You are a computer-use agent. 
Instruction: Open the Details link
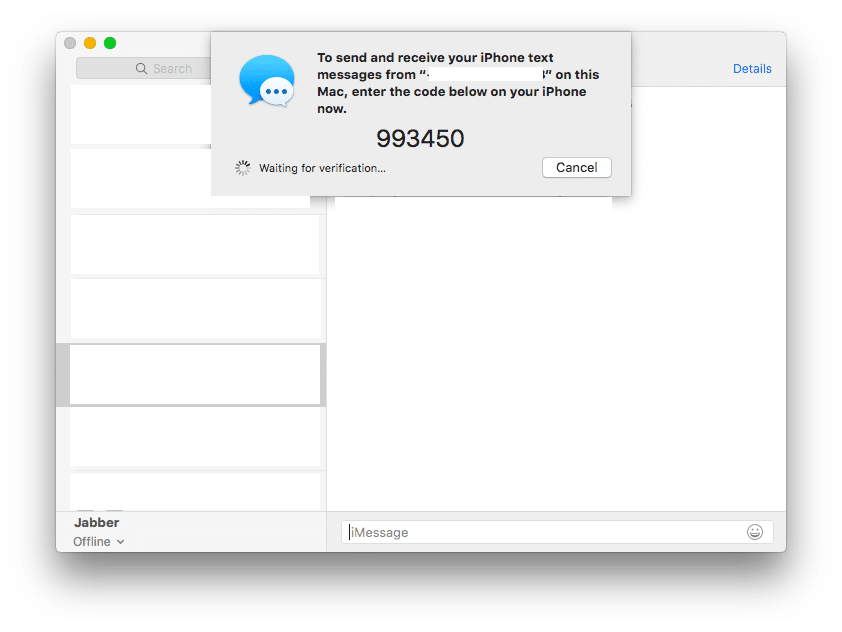click(x=752, y=68)
